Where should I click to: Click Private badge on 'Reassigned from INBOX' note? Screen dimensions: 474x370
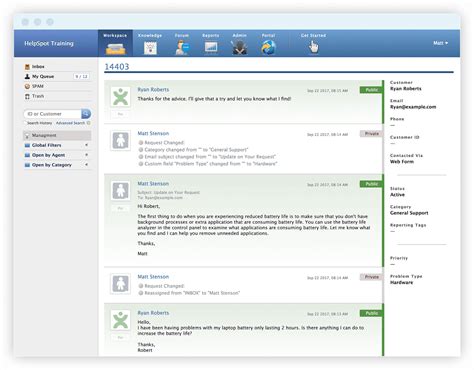click(371, 277)
